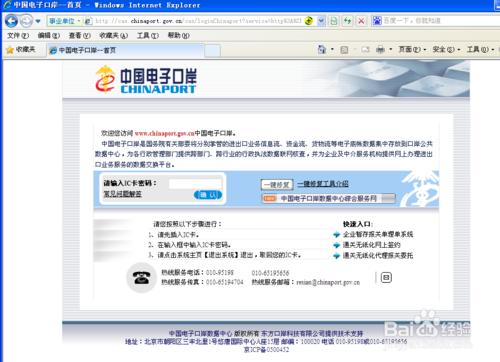Click the IC卡密码 password input field

[x=195, y=184]
